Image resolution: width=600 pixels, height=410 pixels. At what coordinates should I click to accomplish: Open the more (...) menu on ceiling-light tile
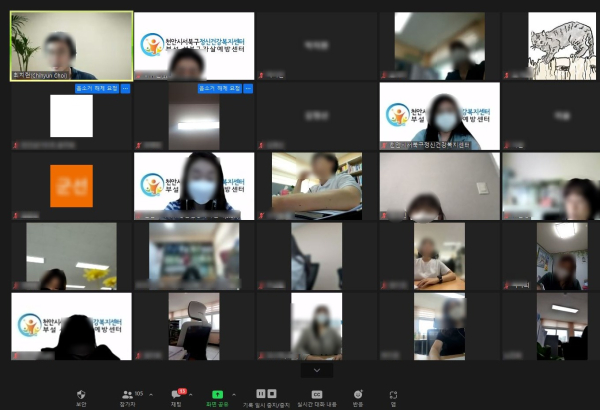click(249, 89)
